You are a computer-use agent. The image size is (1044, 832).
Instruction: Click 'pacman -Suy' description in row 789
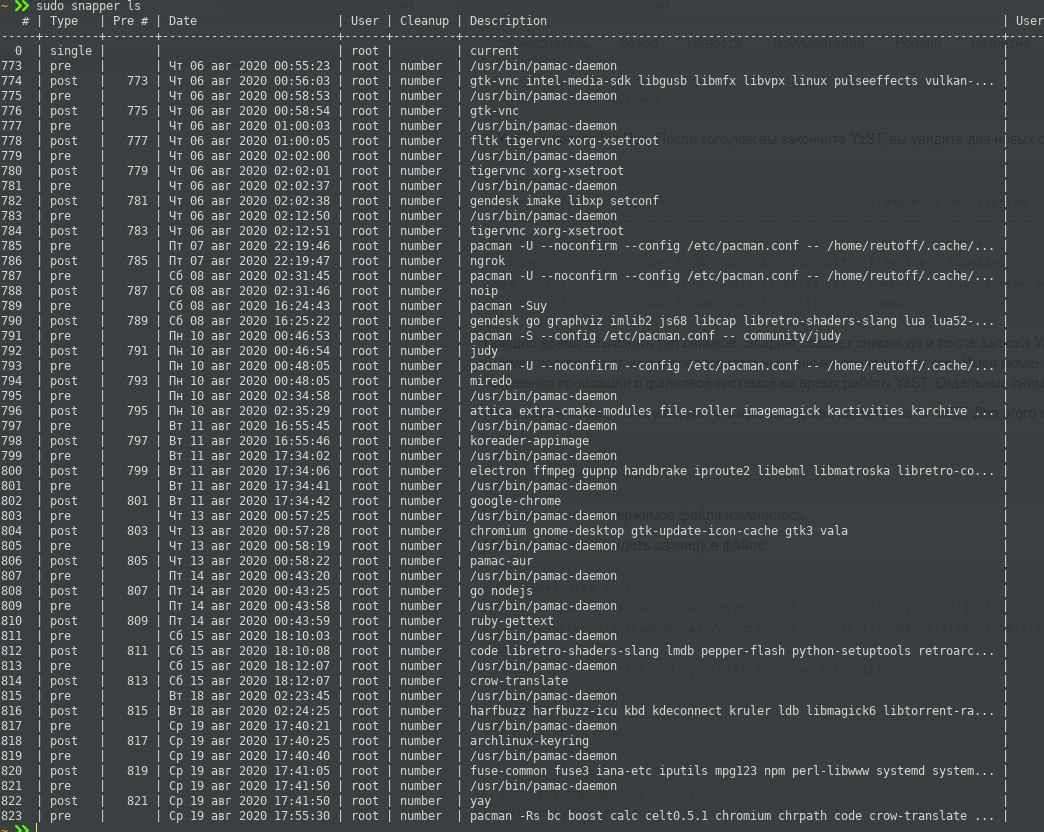508,306
